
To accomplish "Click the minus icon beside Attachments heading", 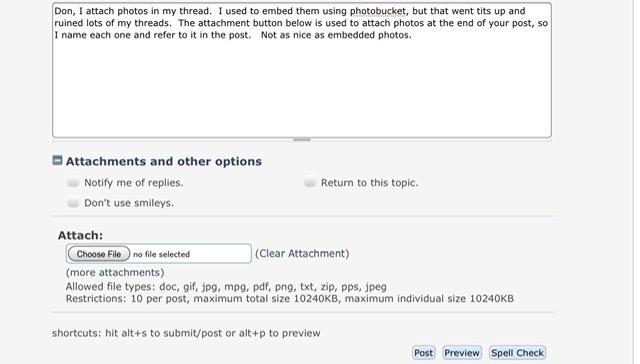I will (x=58, y=160).
